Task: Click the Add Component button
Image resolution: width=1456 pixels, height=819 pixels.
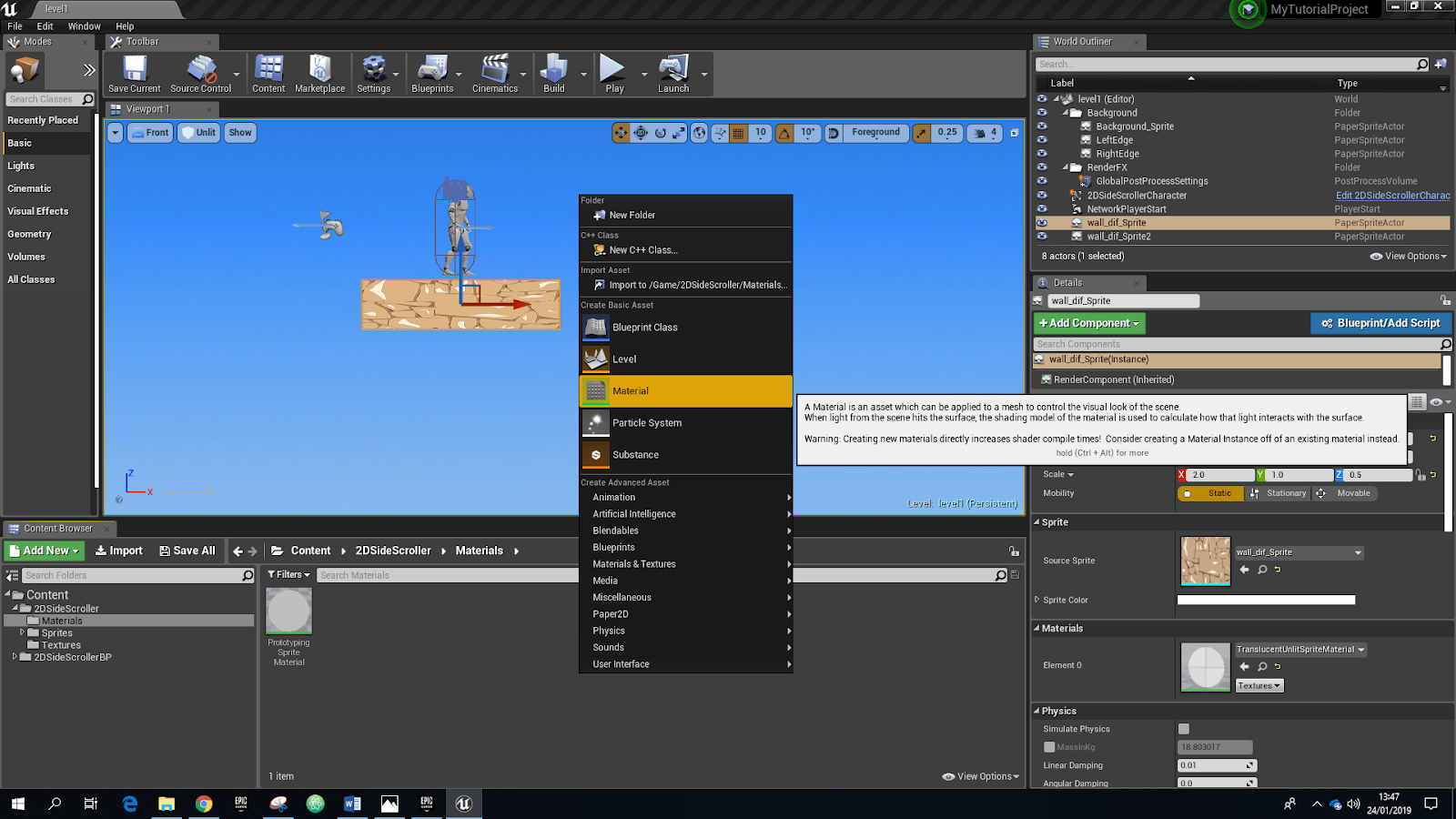Action: 1088,323
